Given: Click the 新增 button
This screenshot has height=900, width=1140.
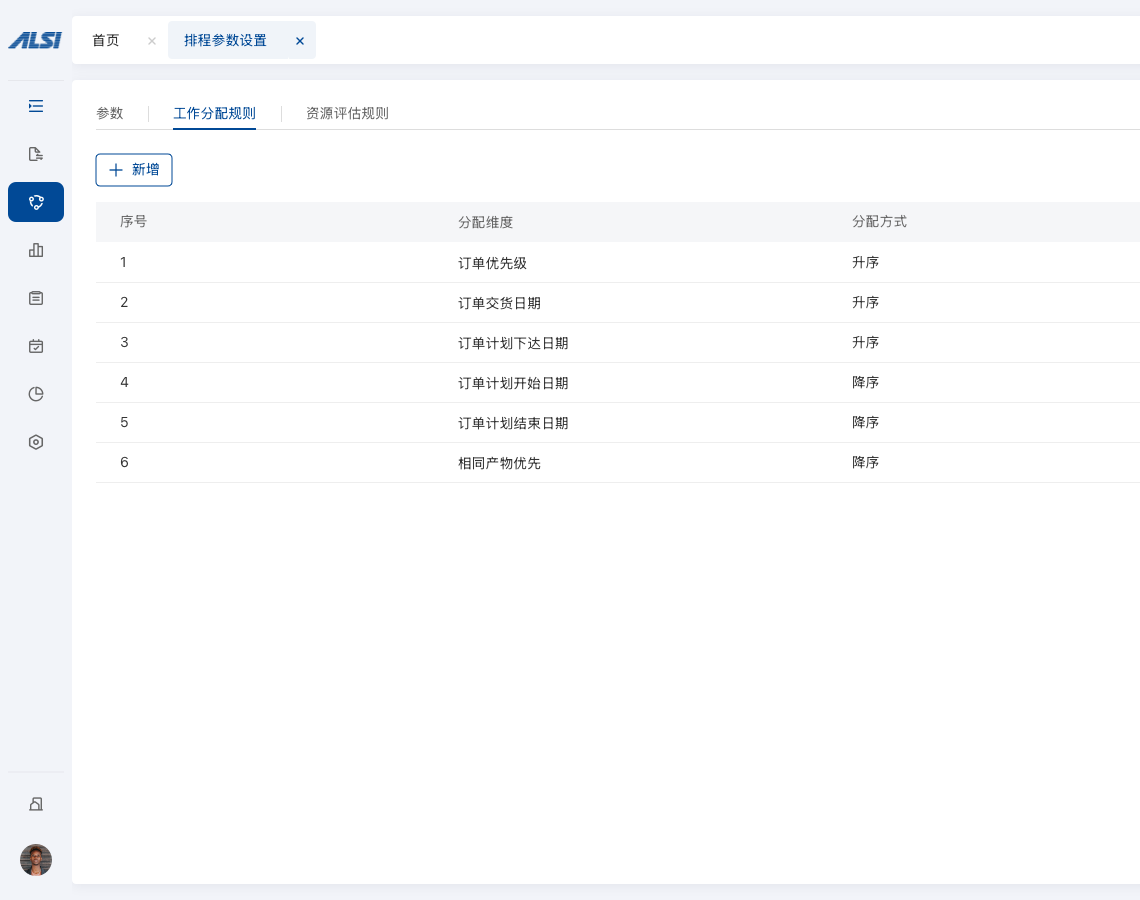Looking at the screenshot, I should [x=134, y=170].
